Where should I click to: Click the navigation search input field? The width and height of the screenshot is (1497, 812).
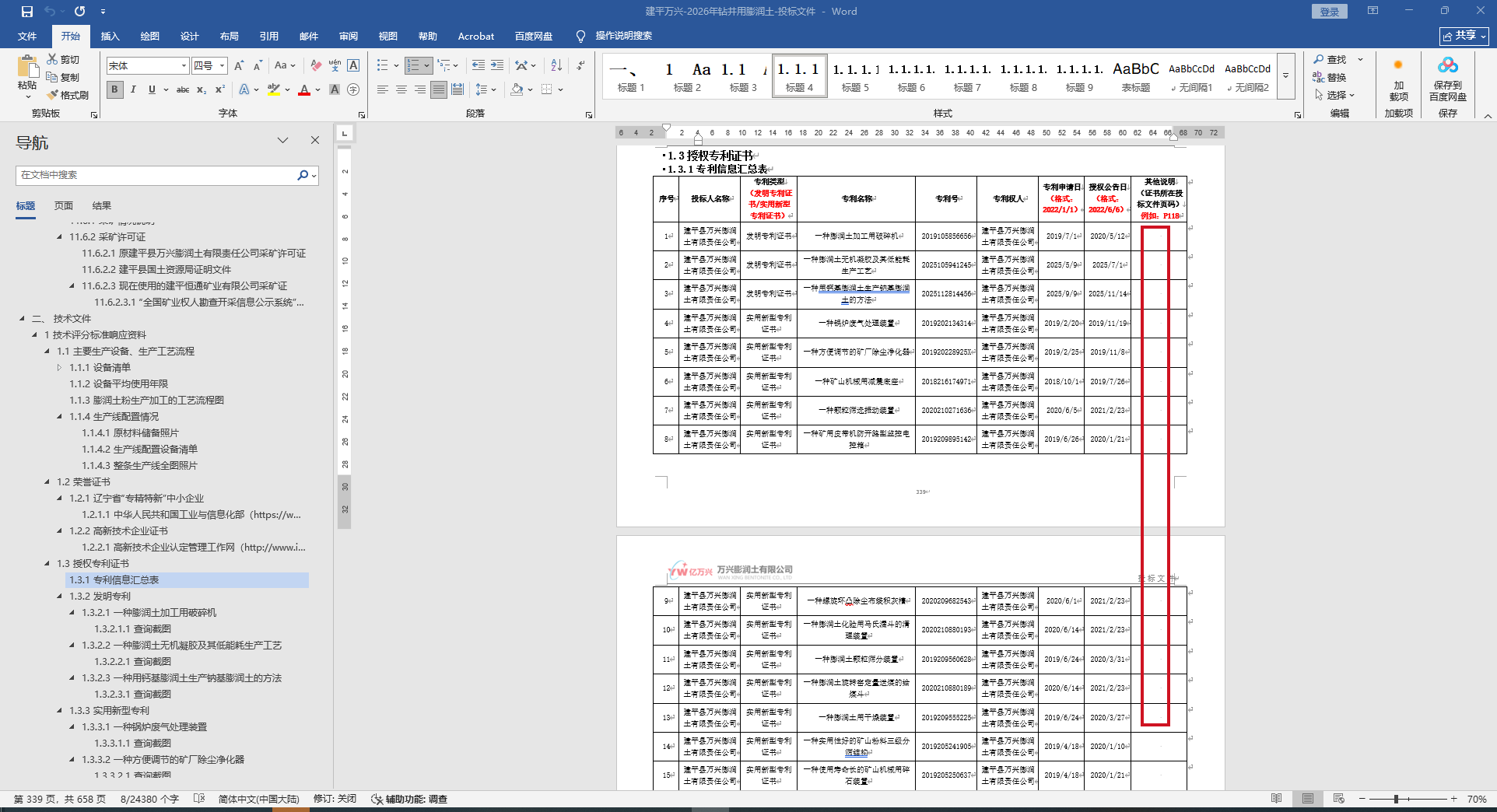(x=156, y=175)
